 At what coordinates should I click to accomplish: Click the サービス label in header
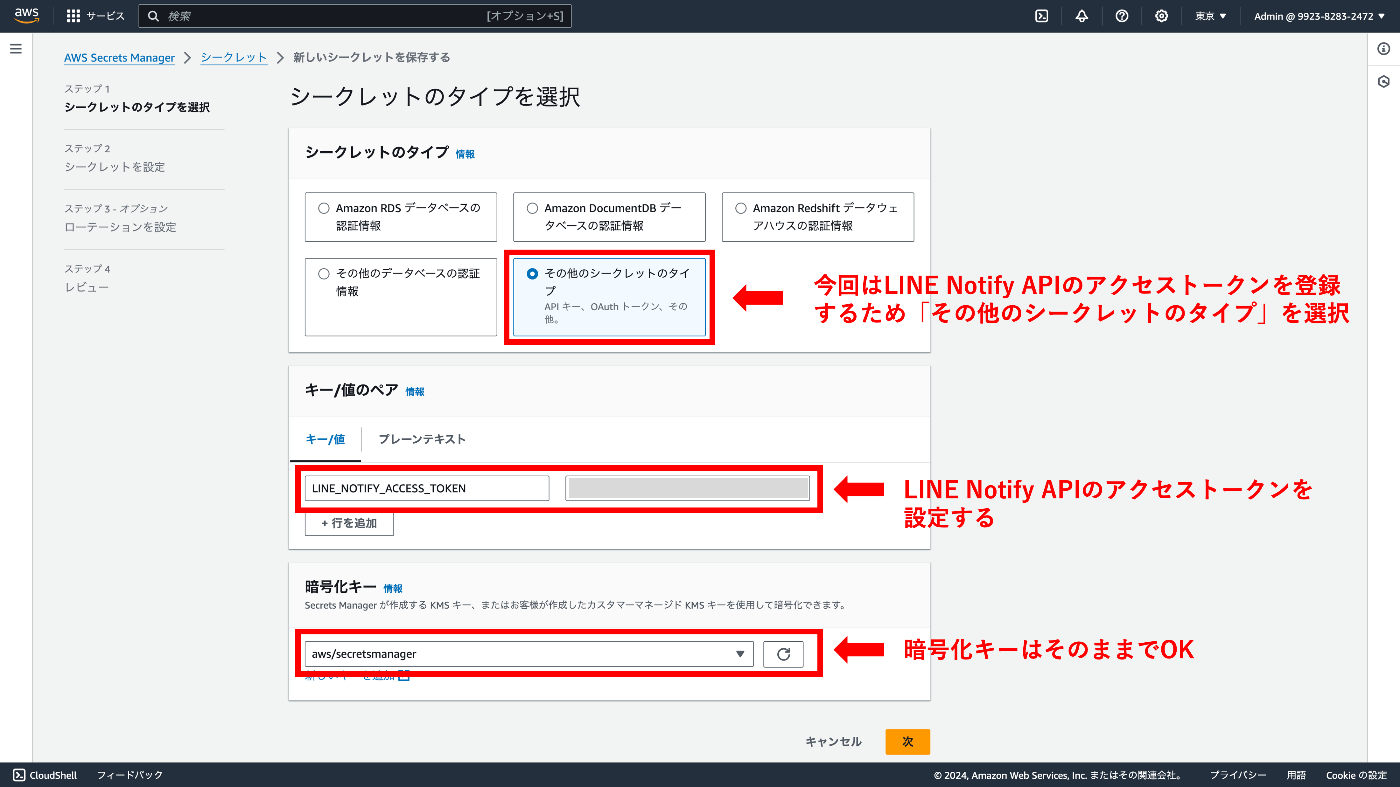click(106, 16)
